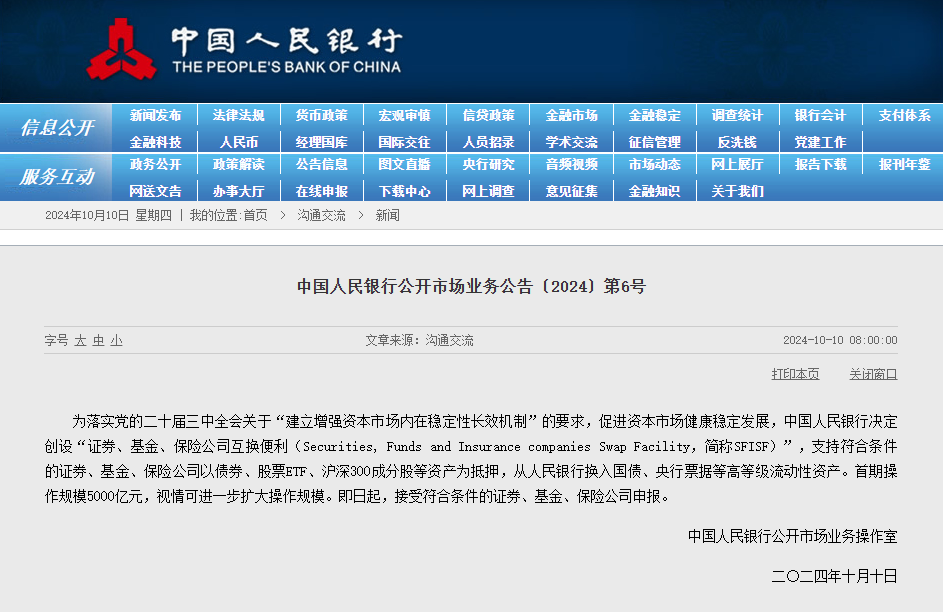Click 打印本页 to print this page
Screen dimensions: 943x612
tap(795, 373)
